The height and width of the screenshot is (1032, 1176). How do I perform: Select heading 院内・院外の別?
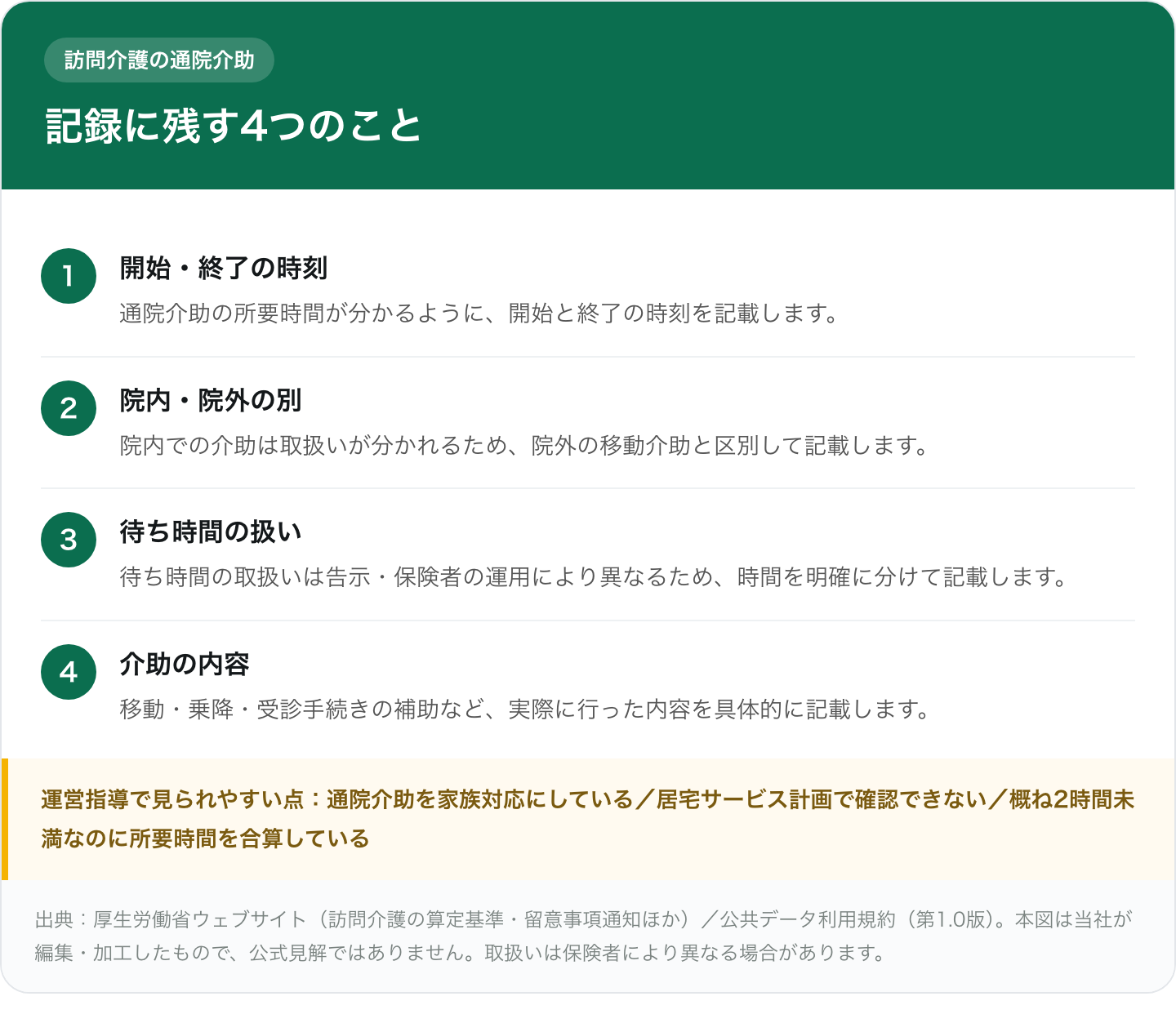pos(211,400)
